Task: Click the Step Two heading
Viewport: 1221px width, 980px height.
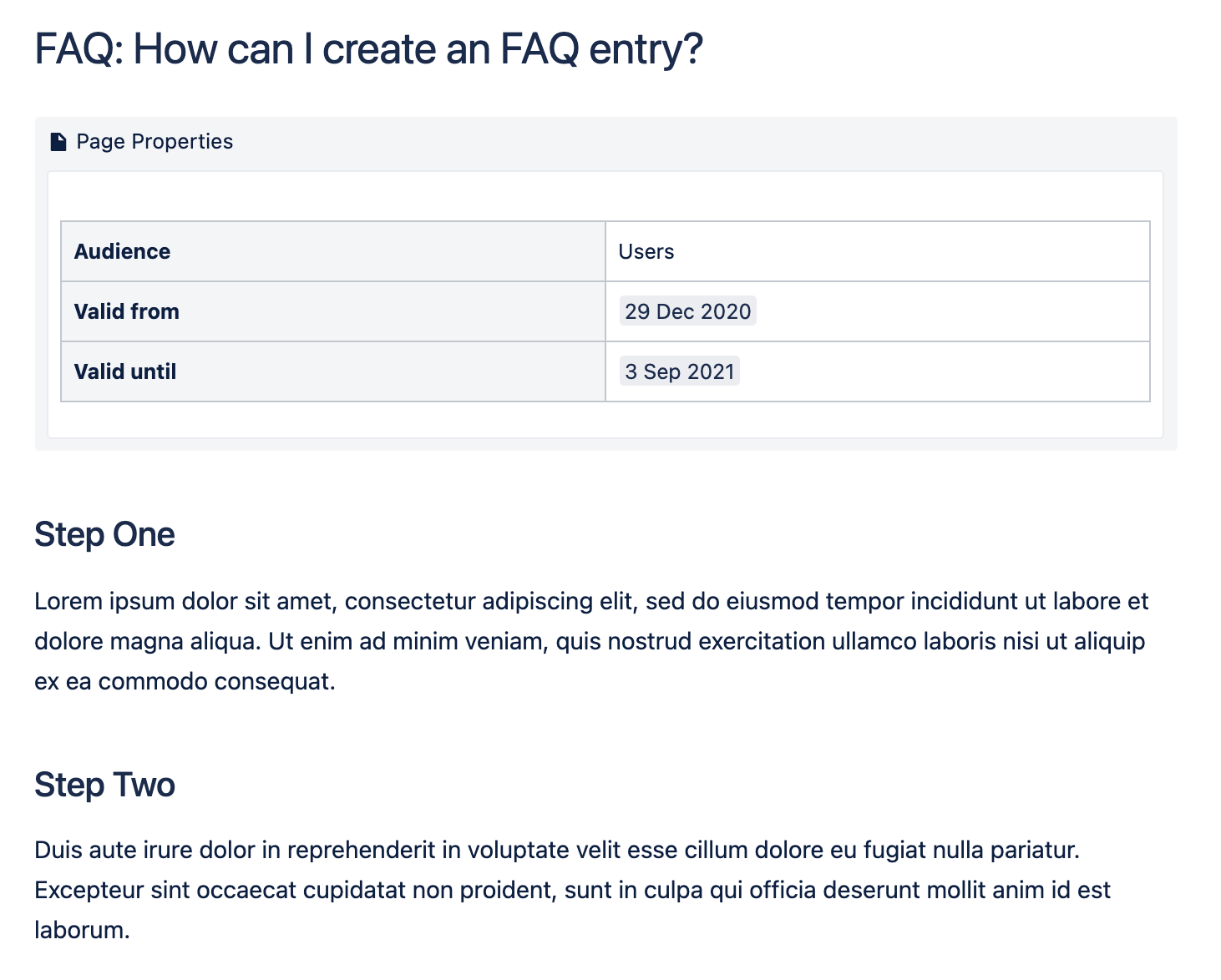Action: point(104,785)
